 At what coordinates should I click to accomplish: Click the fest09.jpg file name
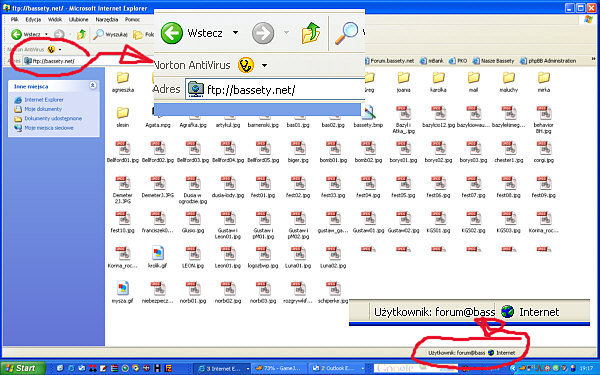point(544,195)
